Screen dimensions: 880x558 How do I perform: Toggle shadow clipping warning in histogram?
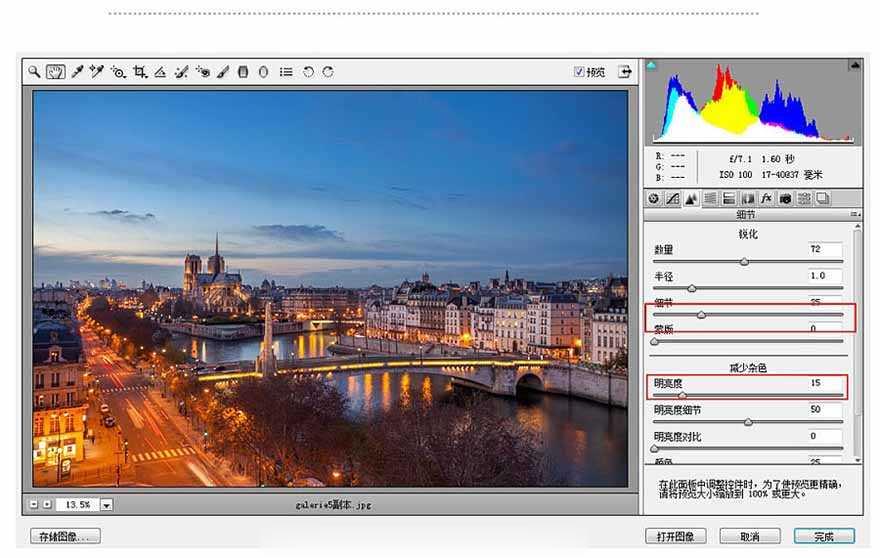[x=651, y=66]
